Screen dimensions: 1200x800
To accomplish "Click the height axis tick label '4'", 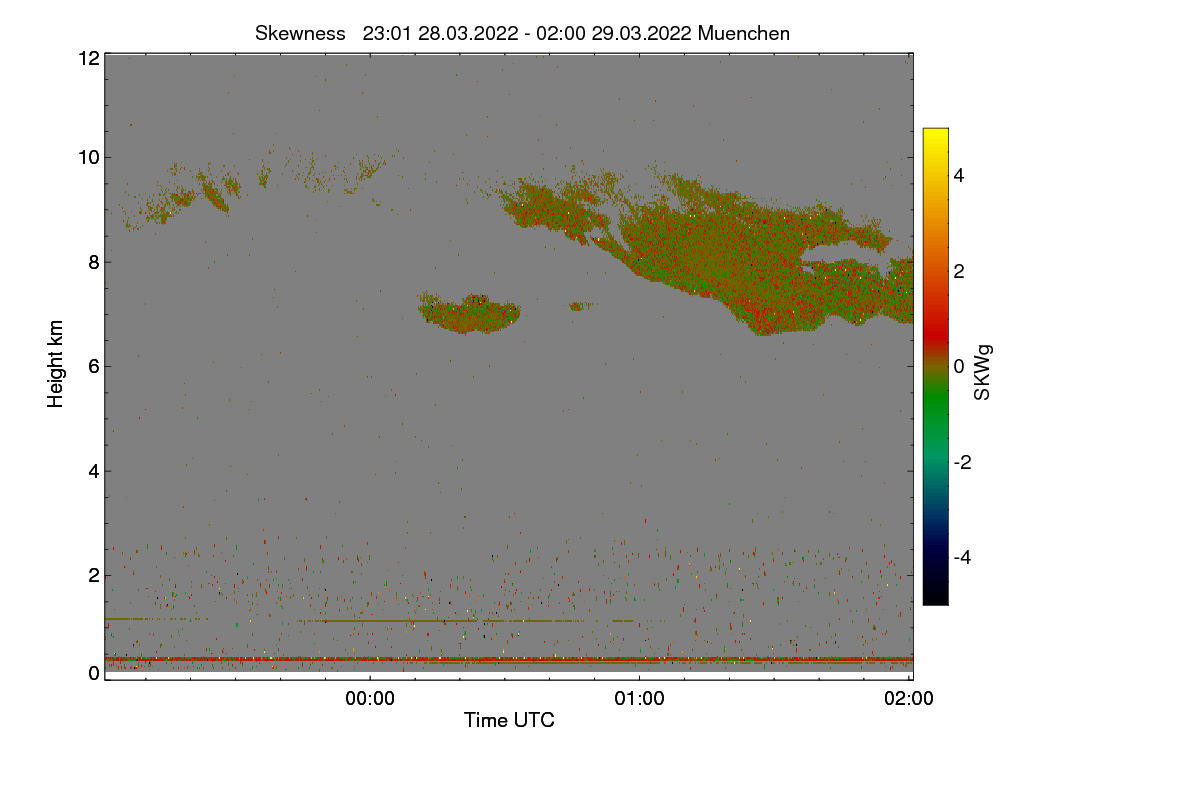I will 94,471.
